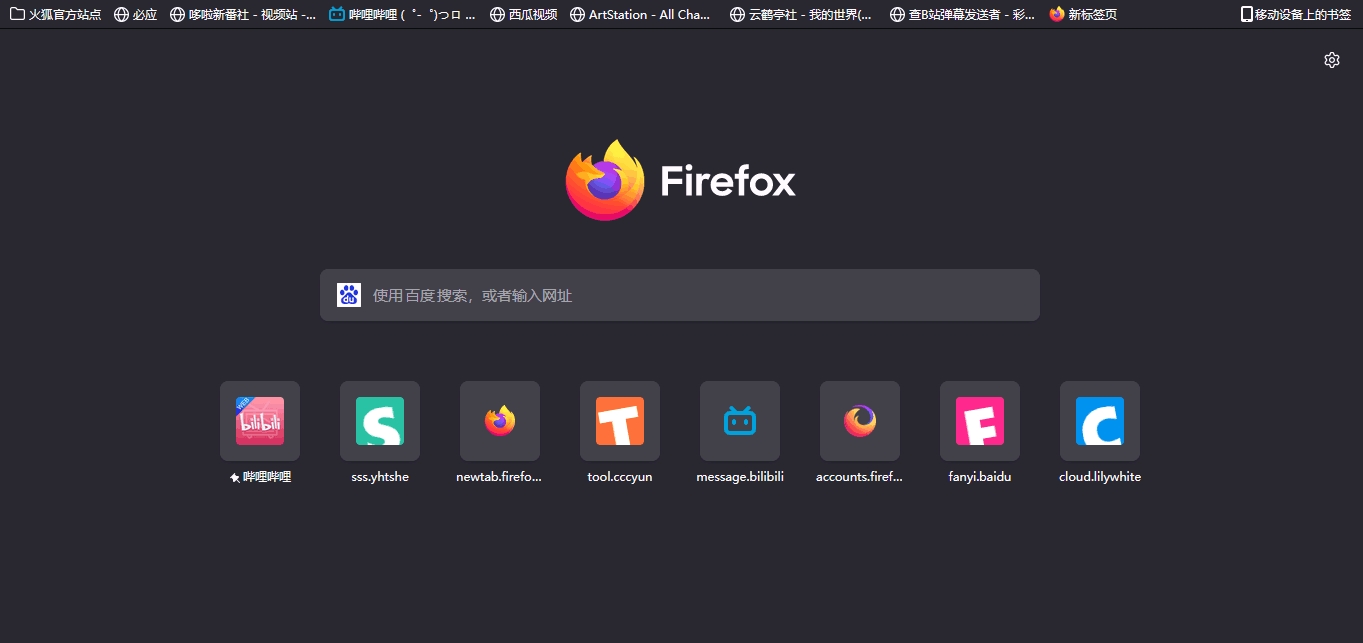Click the Baidu search engine icon
This screenshot has width=1363, height=643.
[x=349, y=295]
